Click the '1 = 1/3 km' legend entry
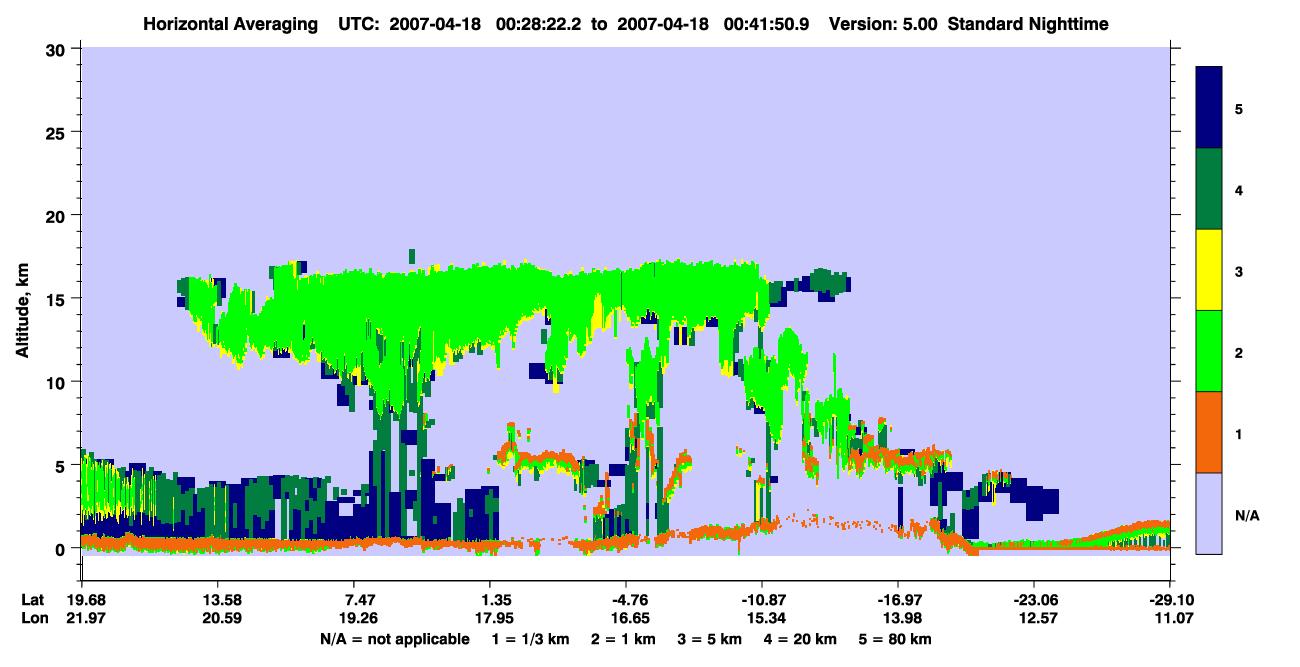 coord(530,639)
